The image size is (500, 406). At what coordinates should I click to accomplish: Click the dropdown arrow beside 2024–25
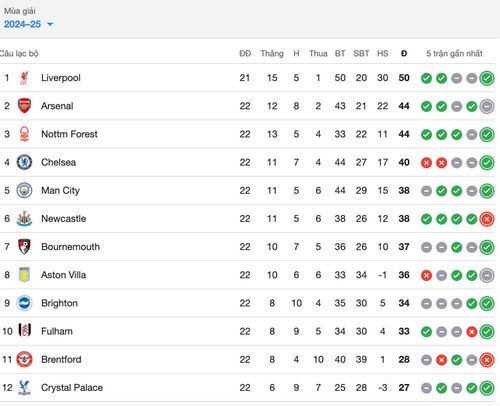(x=50, y=24)
